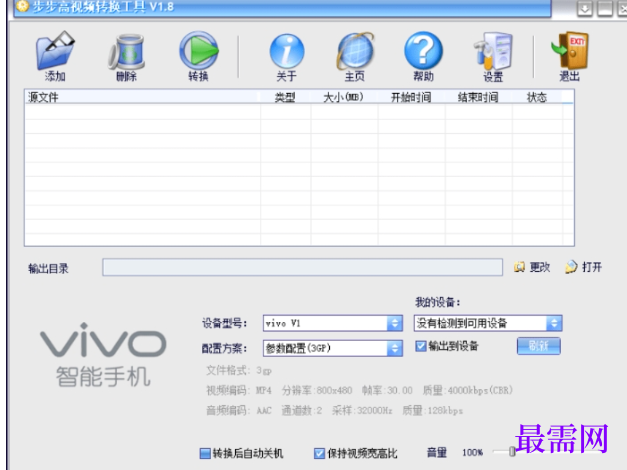
Task: Start conversion with the 转换 play icon
Action: tap(199, 51)
